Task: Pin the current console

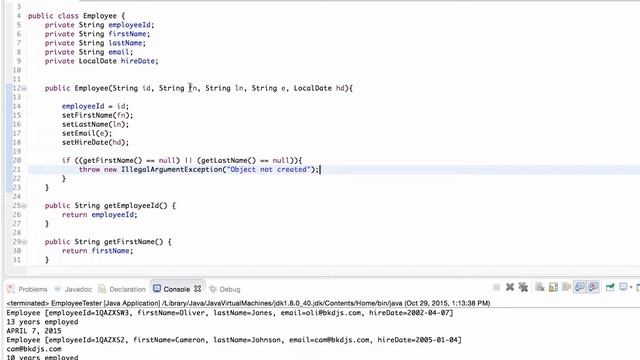Action: (x=610, y=287)
